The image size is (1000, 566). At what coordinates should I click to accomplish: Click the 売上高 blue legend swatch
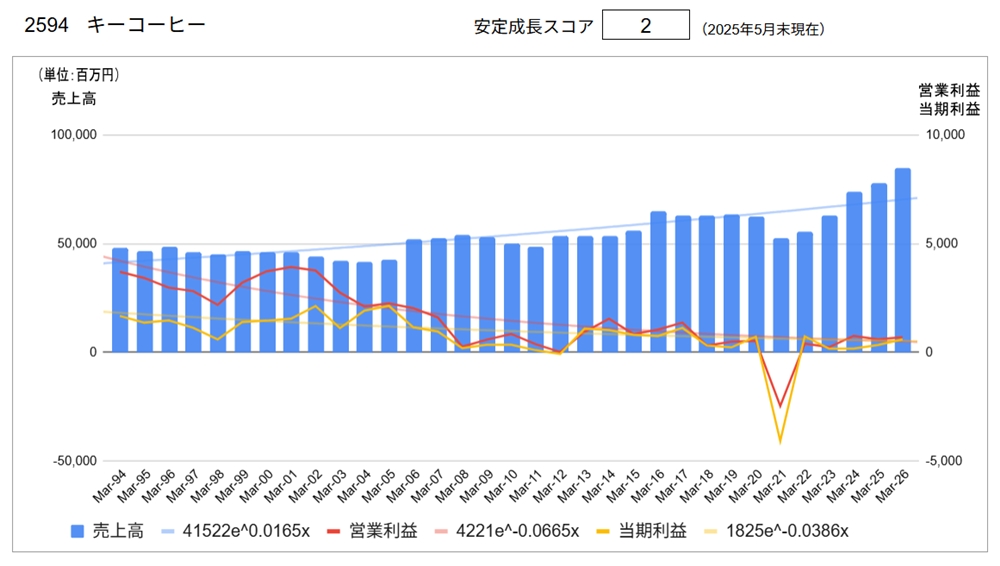pos(77,531)
